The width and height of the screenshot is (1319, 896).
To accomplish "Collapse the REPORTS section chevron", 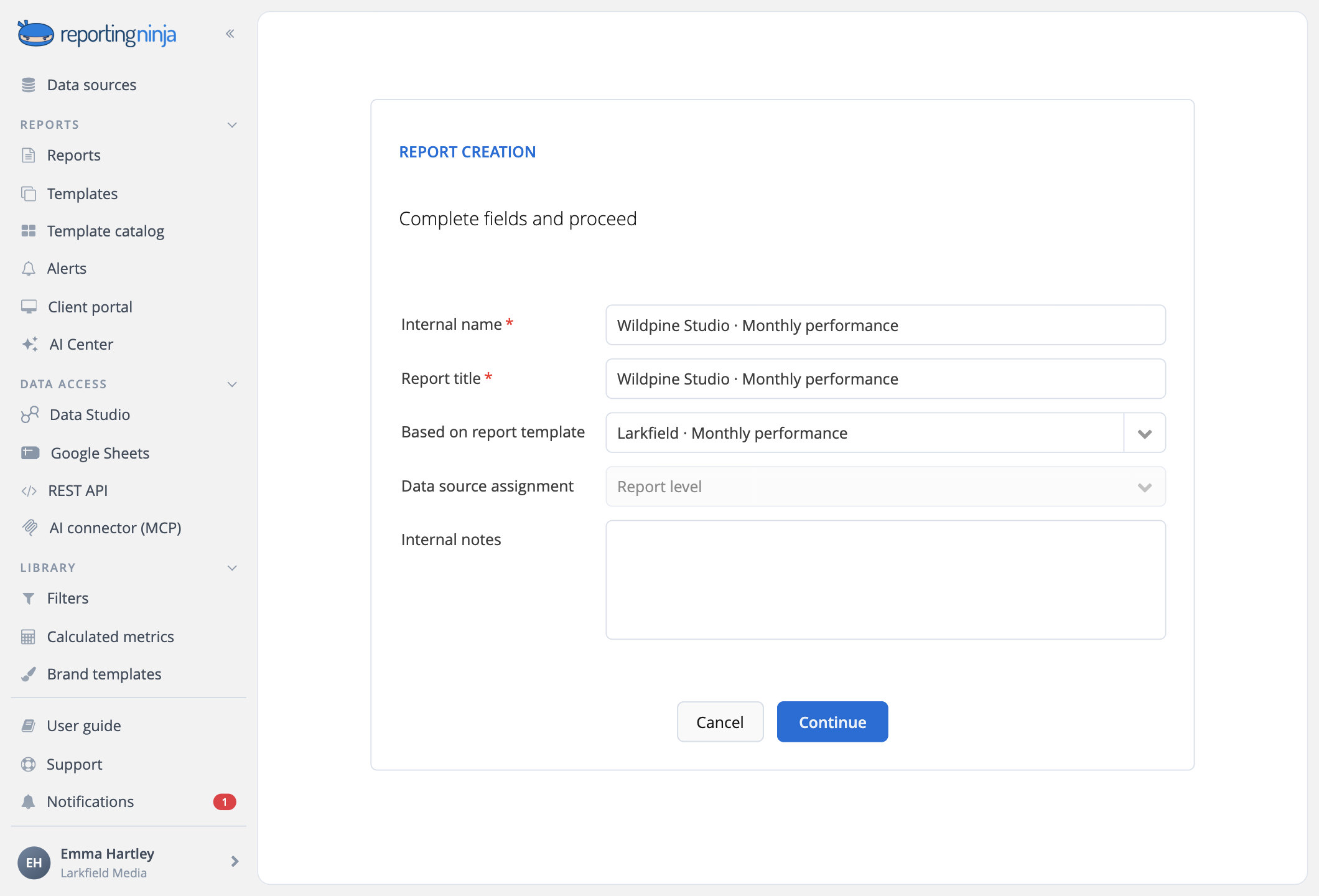I will click(232, 124).
